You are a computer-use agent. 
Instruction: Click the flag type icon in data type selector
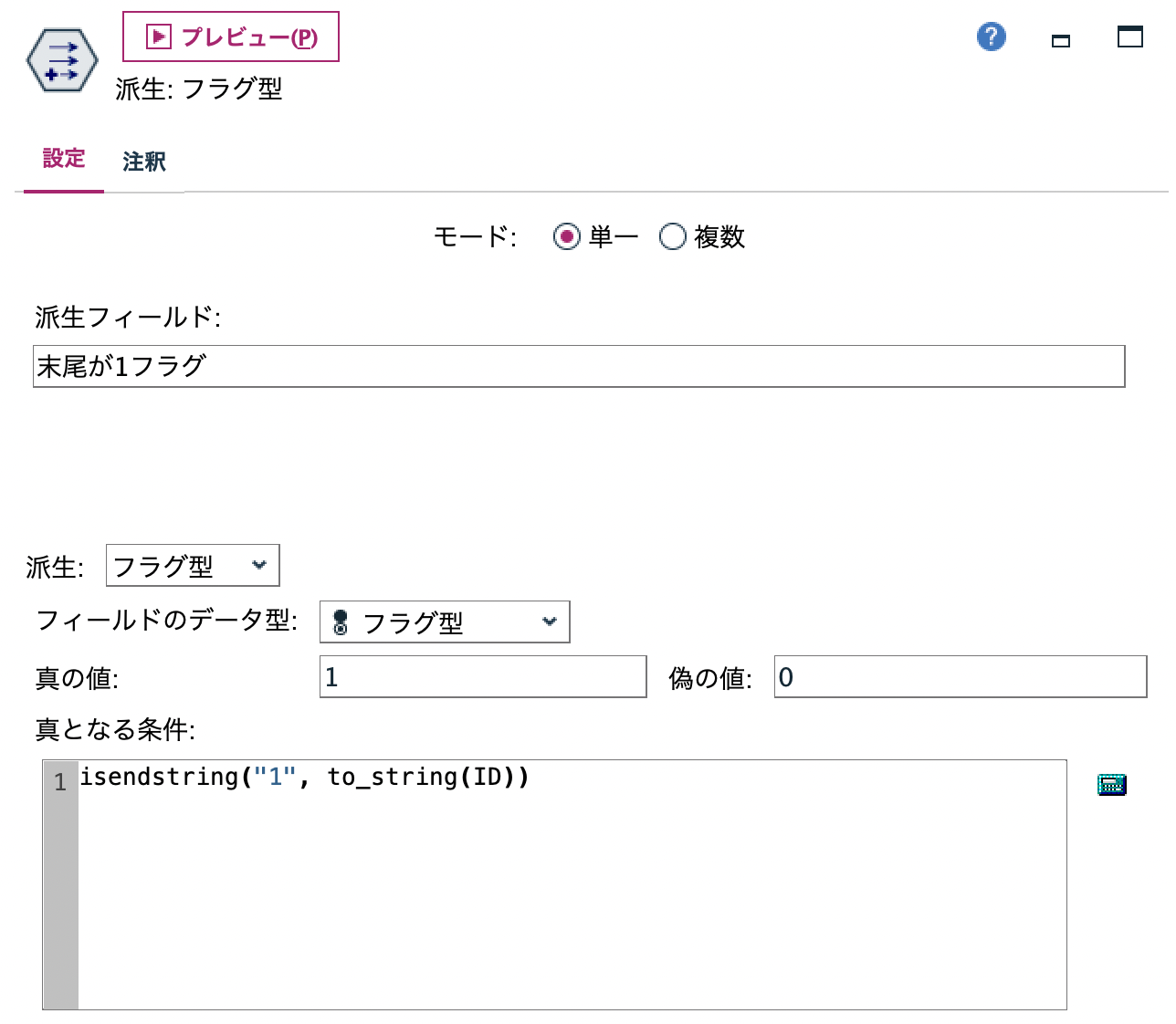(x=341, y=622)
